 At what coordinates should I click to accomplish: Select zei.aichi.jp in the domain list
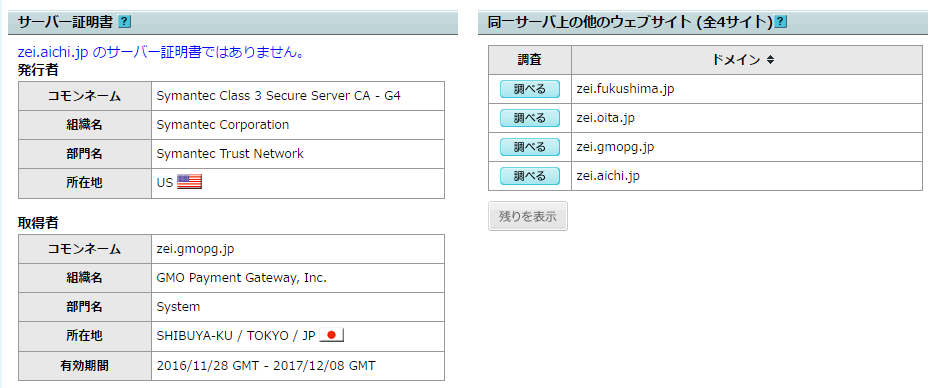point(608,176)
